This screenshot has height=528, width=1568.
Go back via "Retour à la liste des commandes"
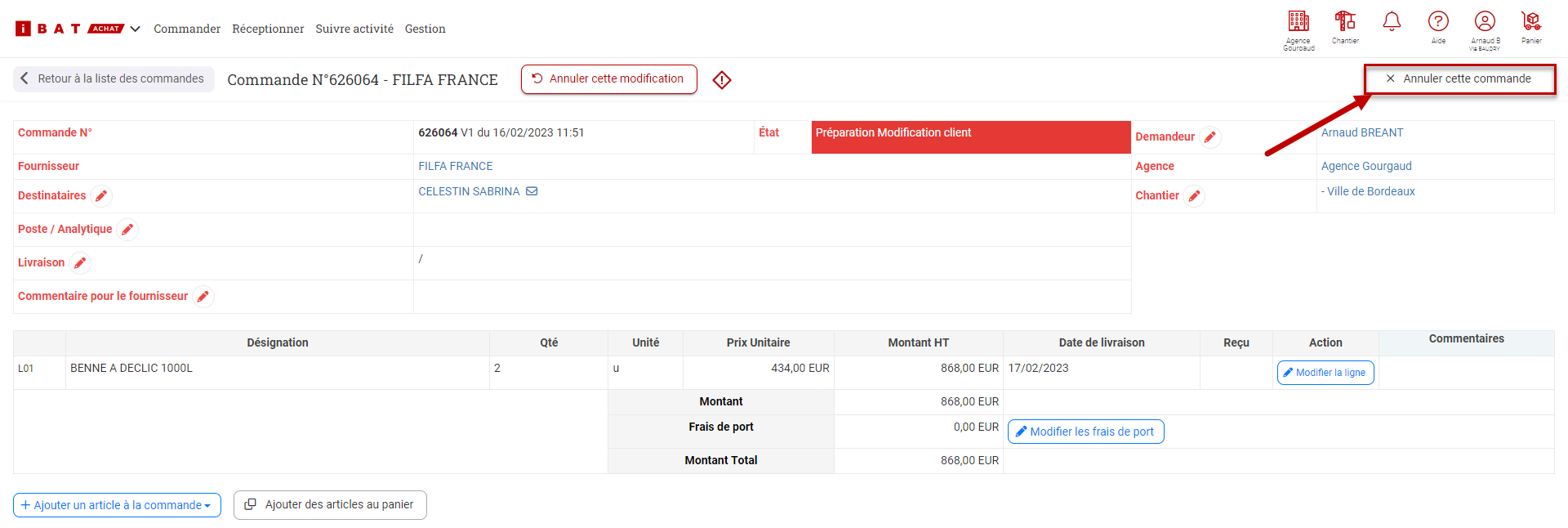pos(114,79)
